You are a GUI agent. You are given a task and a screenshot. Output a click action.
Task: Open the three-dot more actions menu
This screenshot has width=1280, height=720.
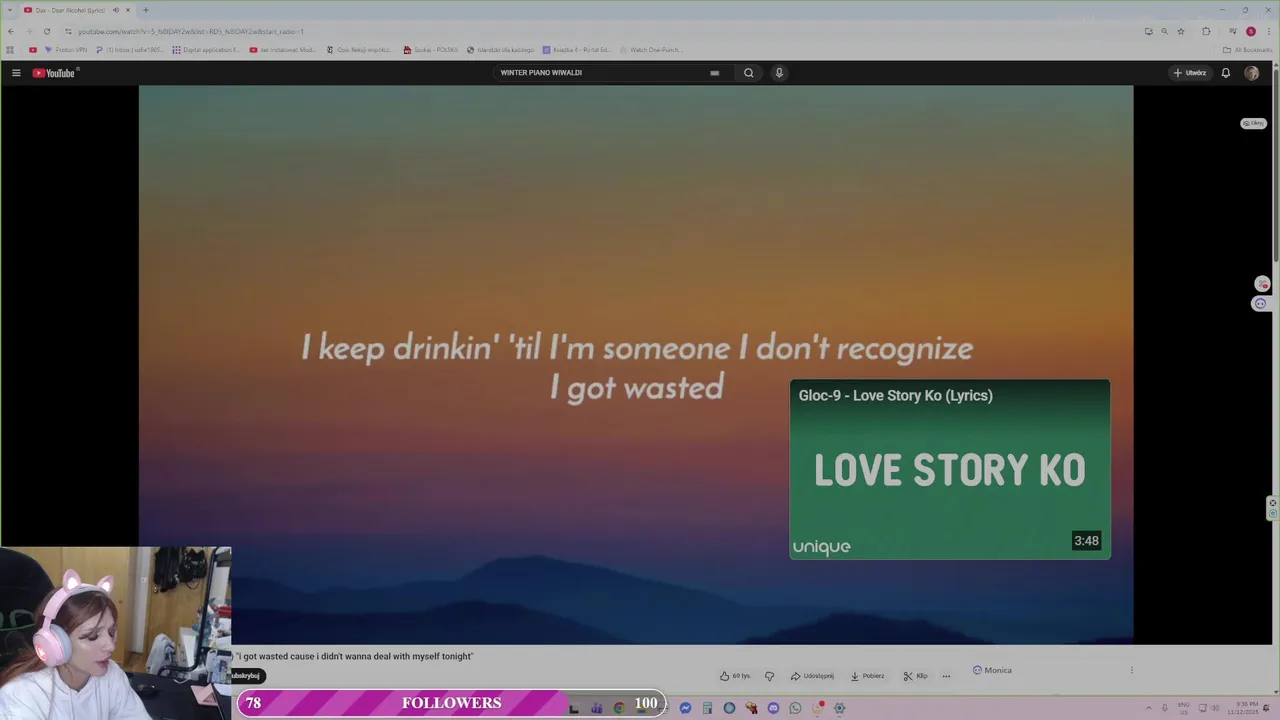click(946, 676)
